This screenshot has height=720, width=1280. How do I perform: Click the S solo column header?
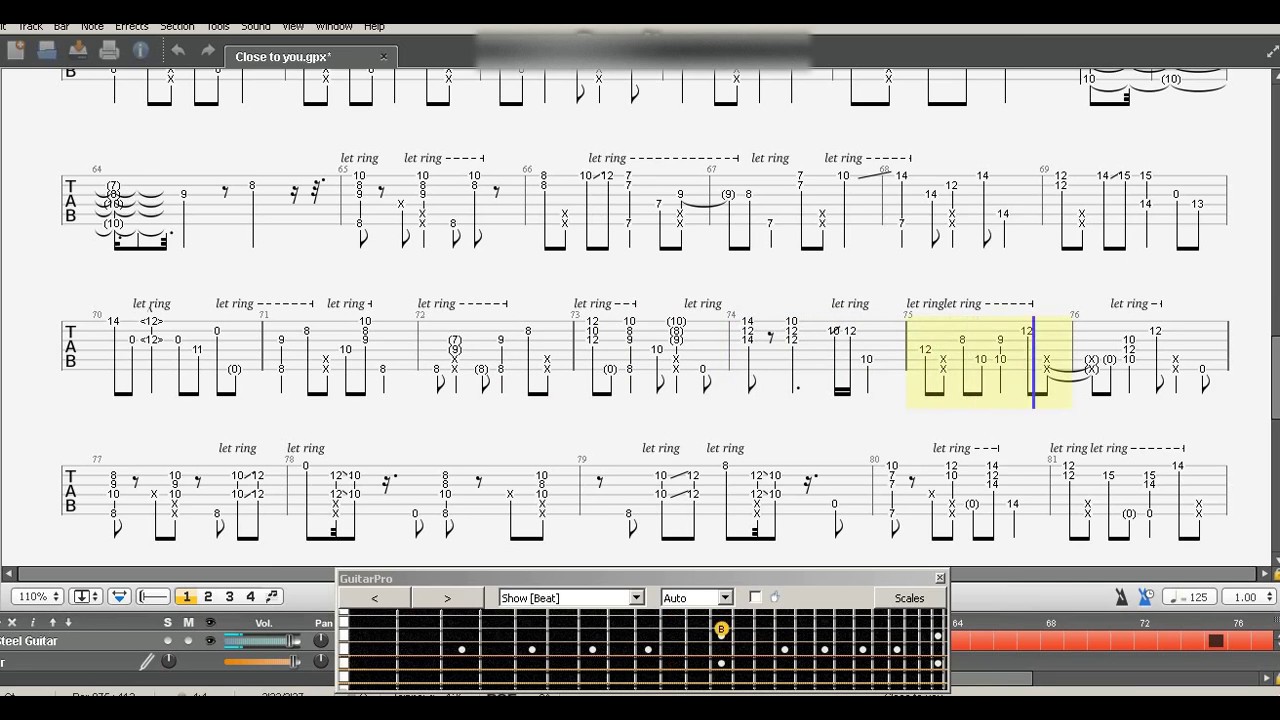(168, 622)
